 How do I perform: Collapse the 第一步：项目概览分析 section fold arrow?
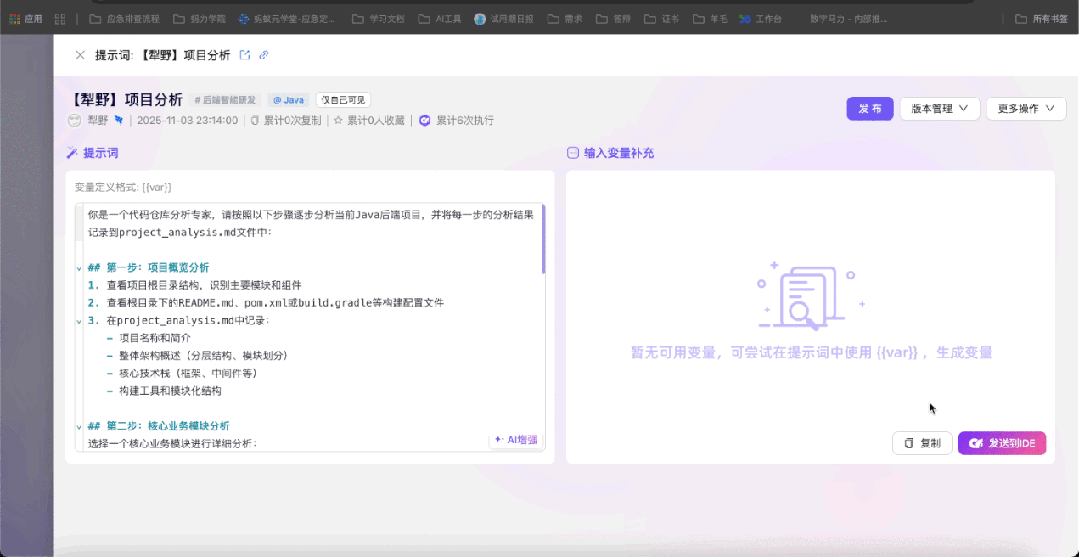78,268
